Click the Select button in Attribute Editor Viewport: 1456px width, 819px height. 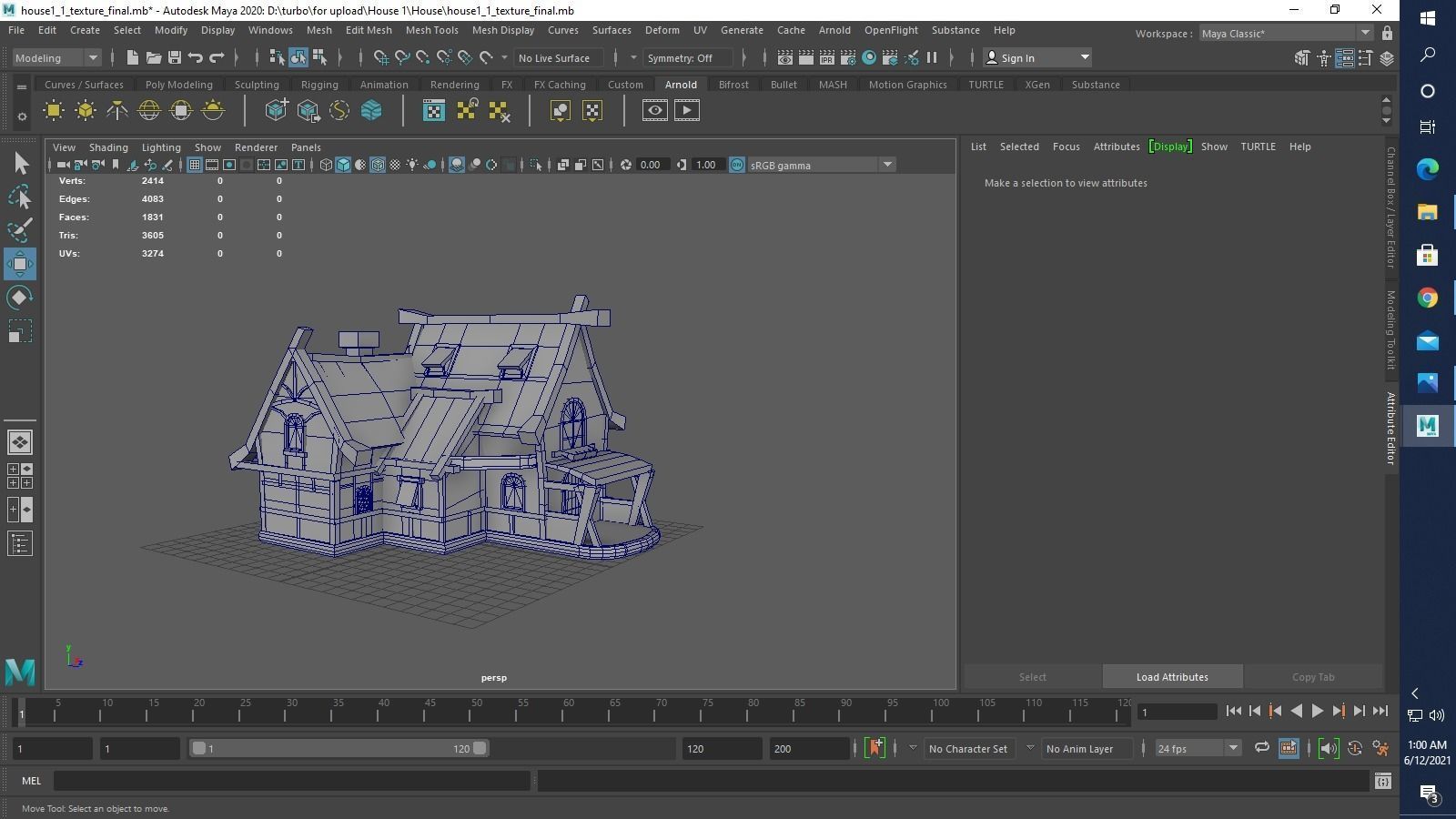point(1032,677)
